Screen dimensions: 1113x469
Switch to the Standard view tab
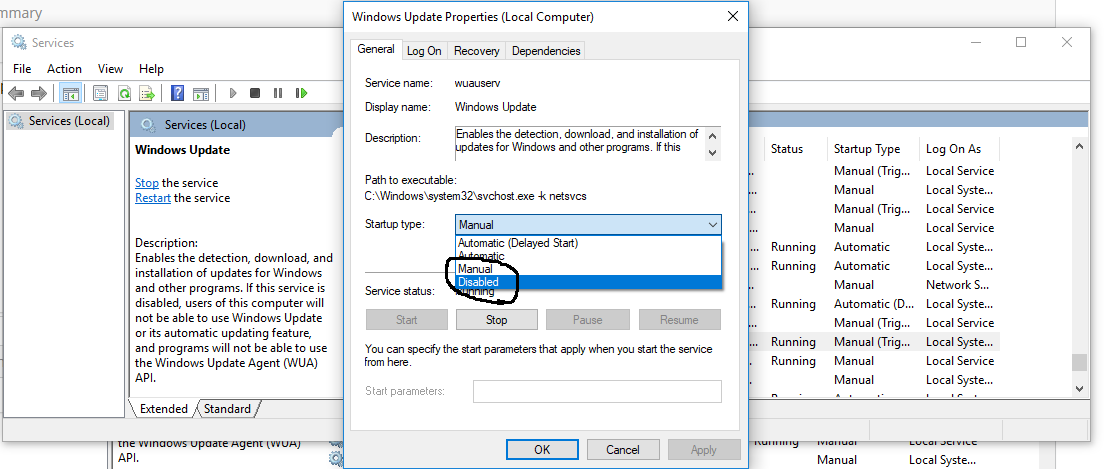tap(227, 409)
